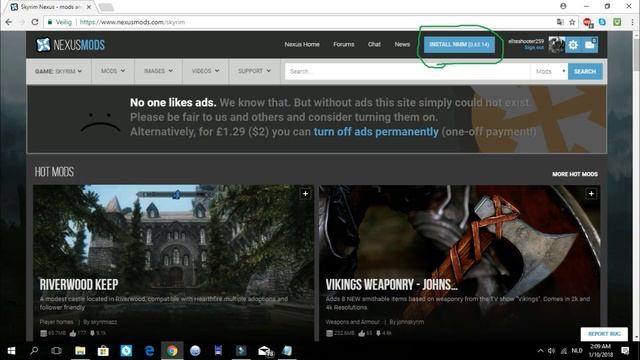Screen dimensions: 640x360
Task: Bookmark this page with star icon
Action: click(x=572, y=22)
